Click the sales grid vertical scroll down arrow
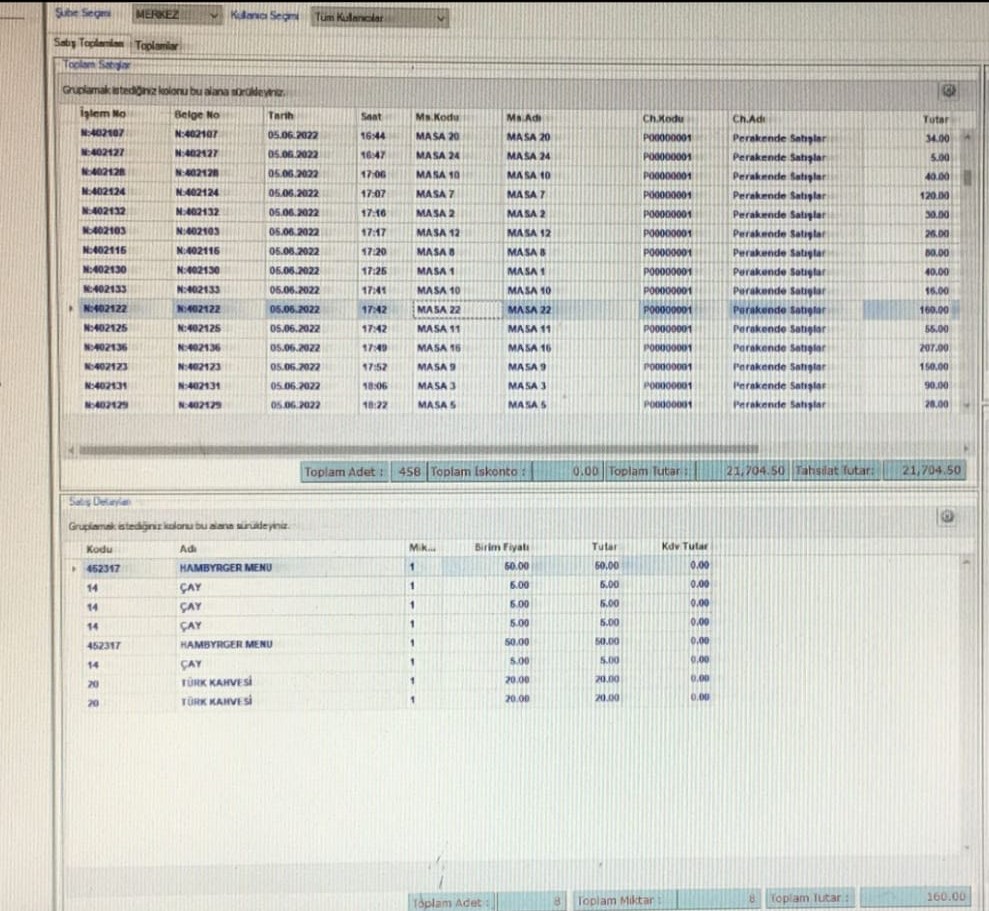The height and width of the screenshot is (911, 989). (967, 406)
